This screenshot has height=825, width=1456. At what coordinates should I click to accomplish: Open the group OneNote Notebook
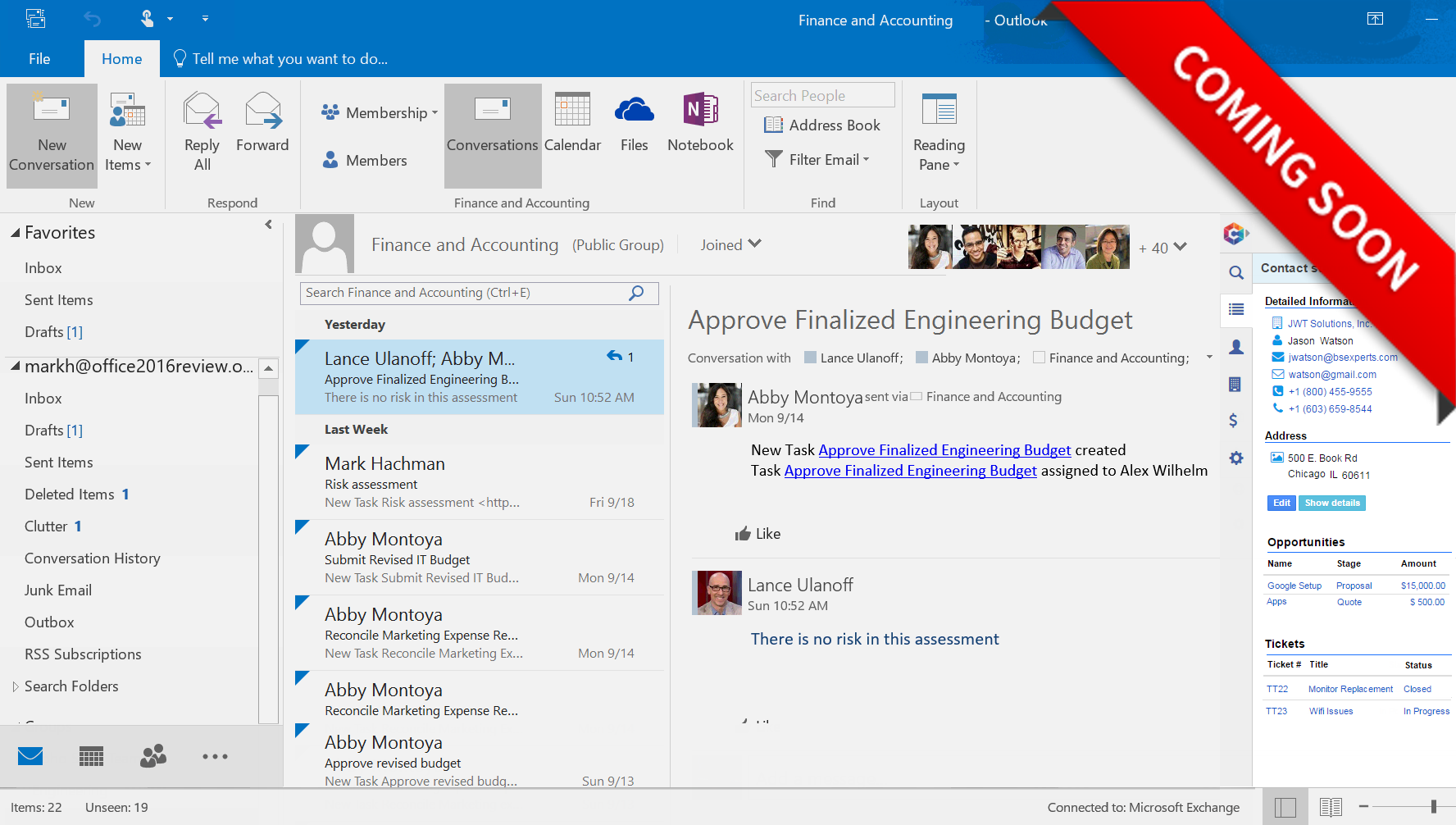700,123
